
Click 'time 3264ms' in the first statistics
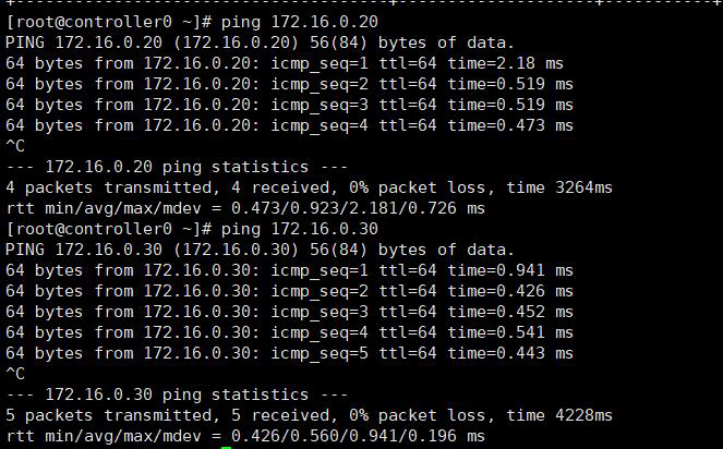pos(559,188)
